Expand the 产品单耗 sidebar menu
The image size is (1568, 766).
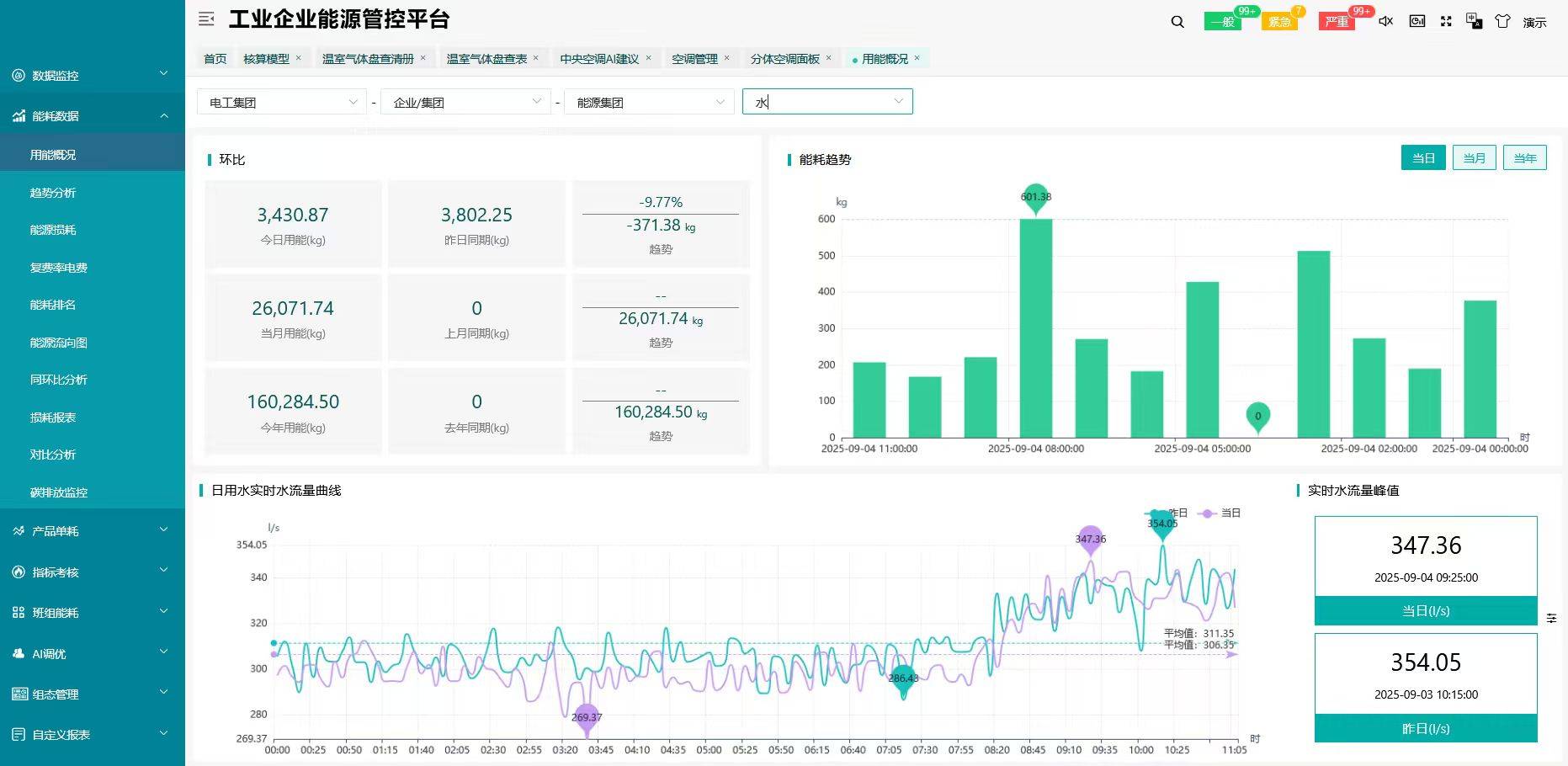pos(55,530)
